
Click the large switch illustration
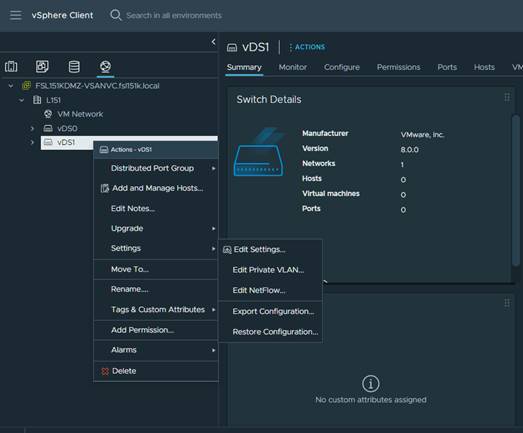tap(259, 152)
